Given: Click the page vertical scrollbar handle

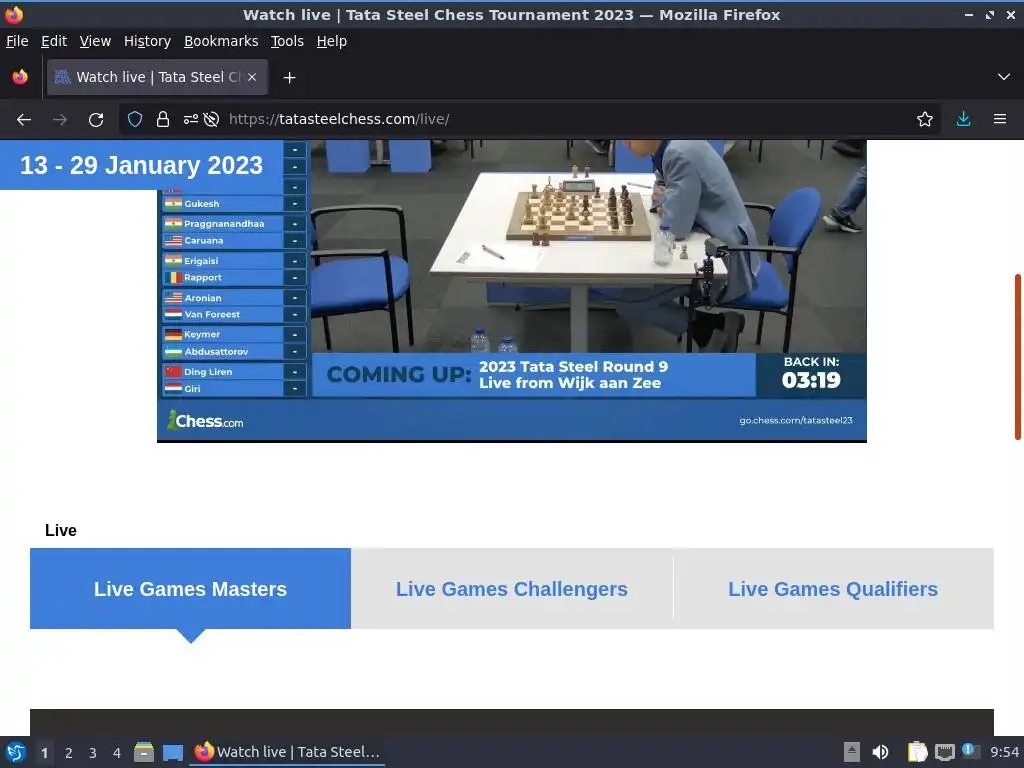Looking at the screenshot, I should (x=1017, y=357).
